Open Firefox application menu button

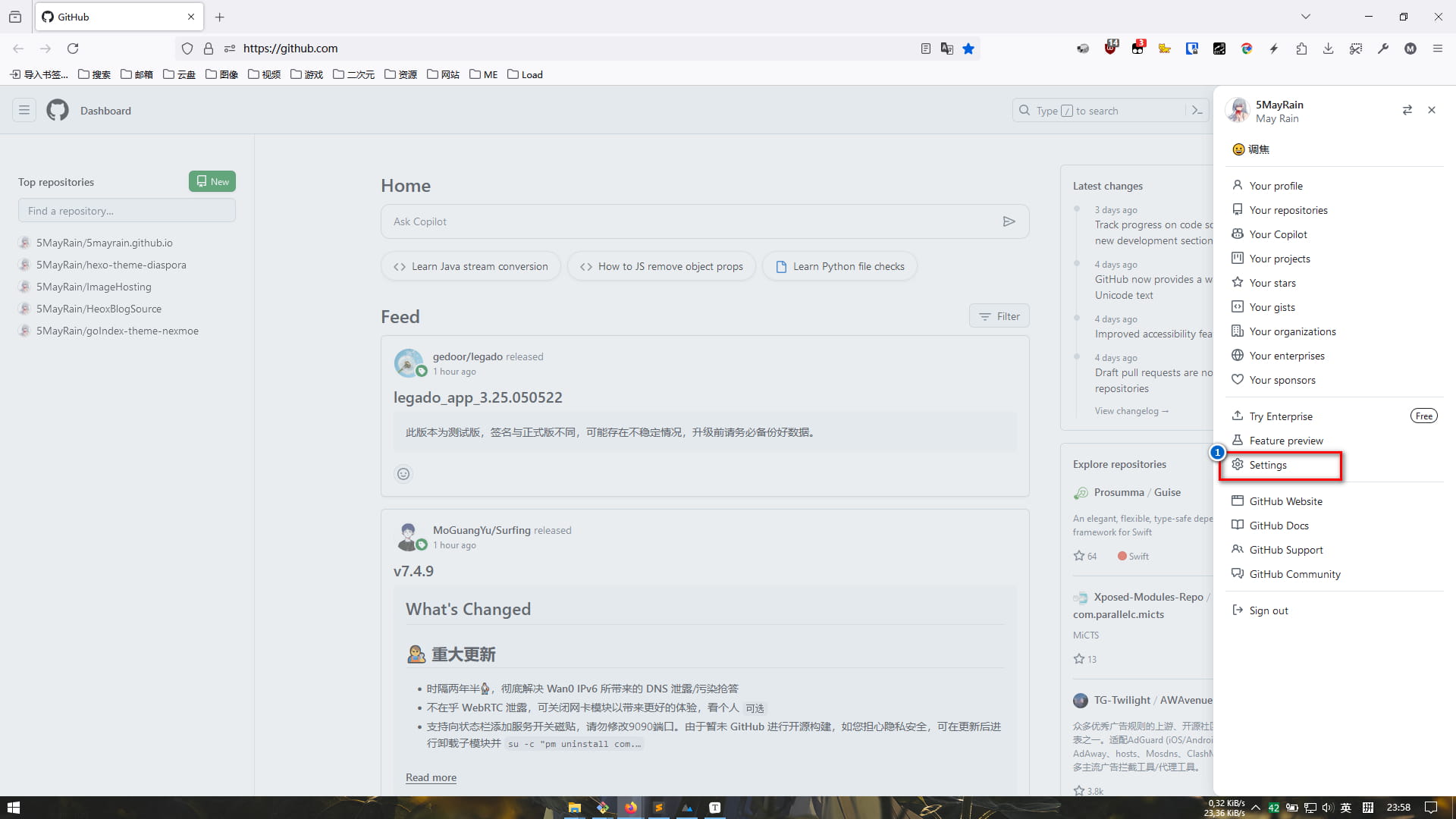[x=1437, y=49]
